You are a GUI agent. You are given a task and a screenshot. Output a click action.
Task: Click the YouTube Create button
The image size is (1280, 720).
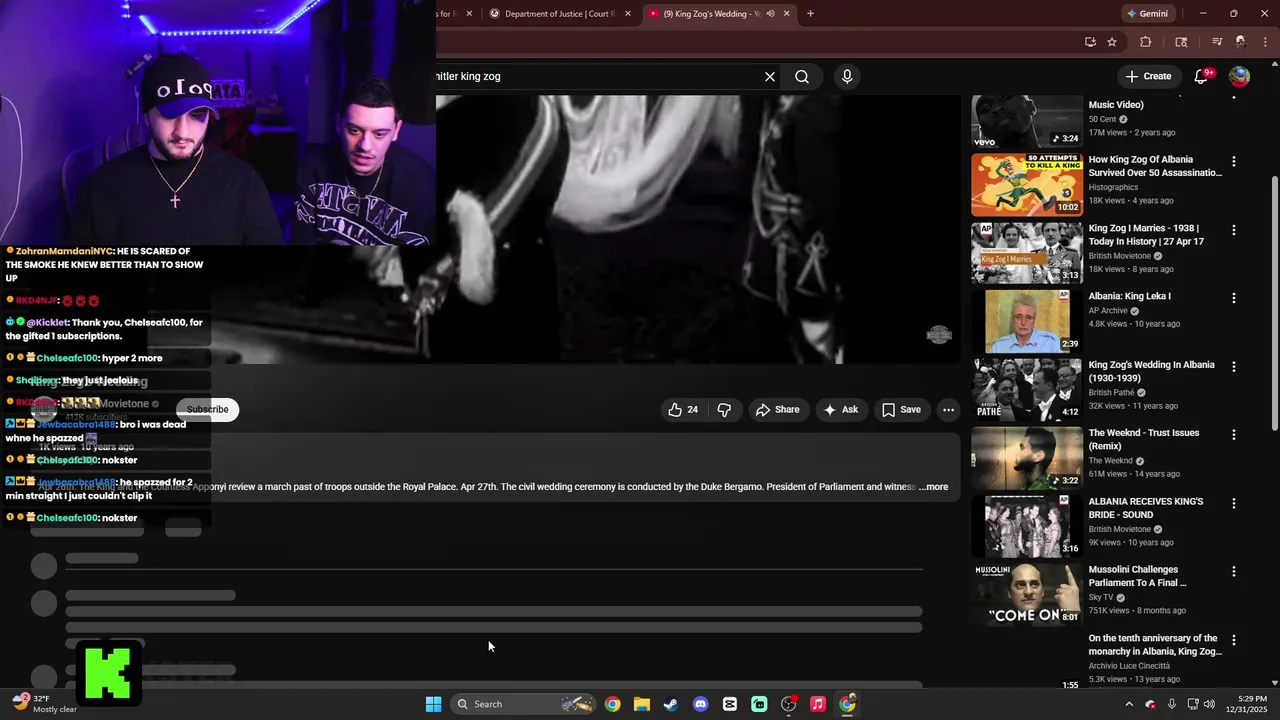pyautogui.click(x=1148, y=76)
